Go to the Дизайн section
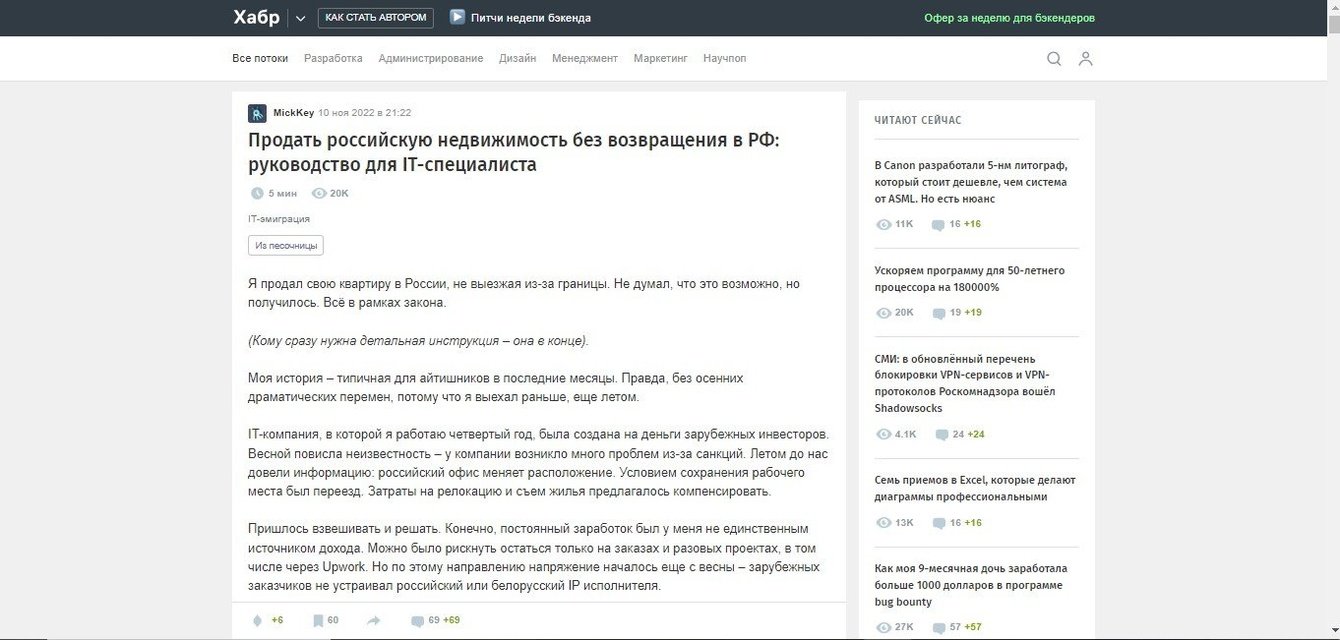The width and height of the screenshot is (1340, 640). (x=518, y=58)
